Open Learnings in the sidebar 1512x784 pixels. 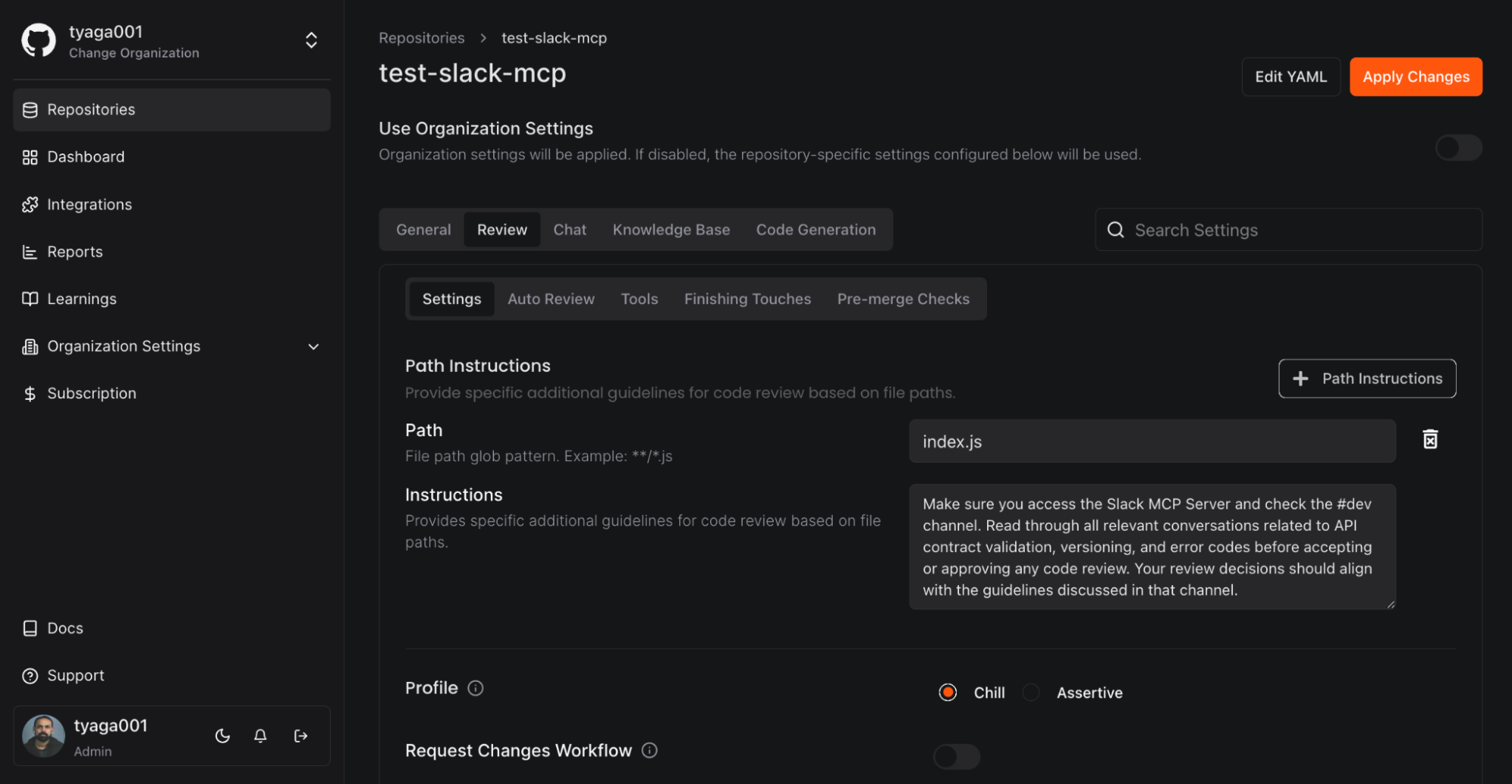(x=82, y=299)
